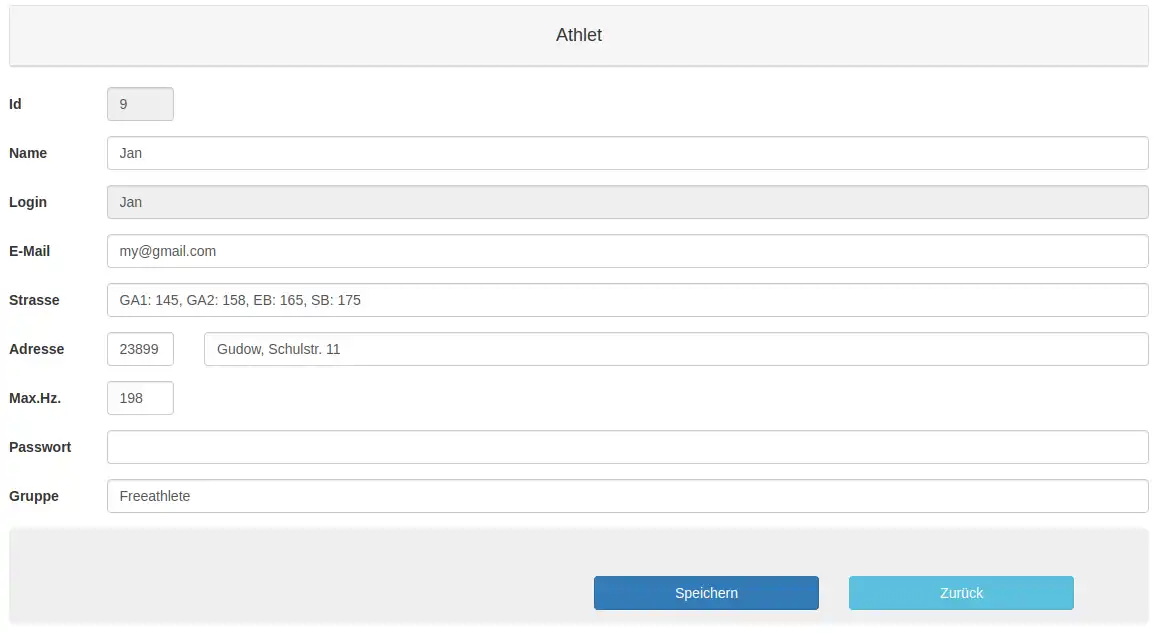Click the Max.Hz. field showing 198
Screen dimensions: 1158x633
(x=140, y=398)
